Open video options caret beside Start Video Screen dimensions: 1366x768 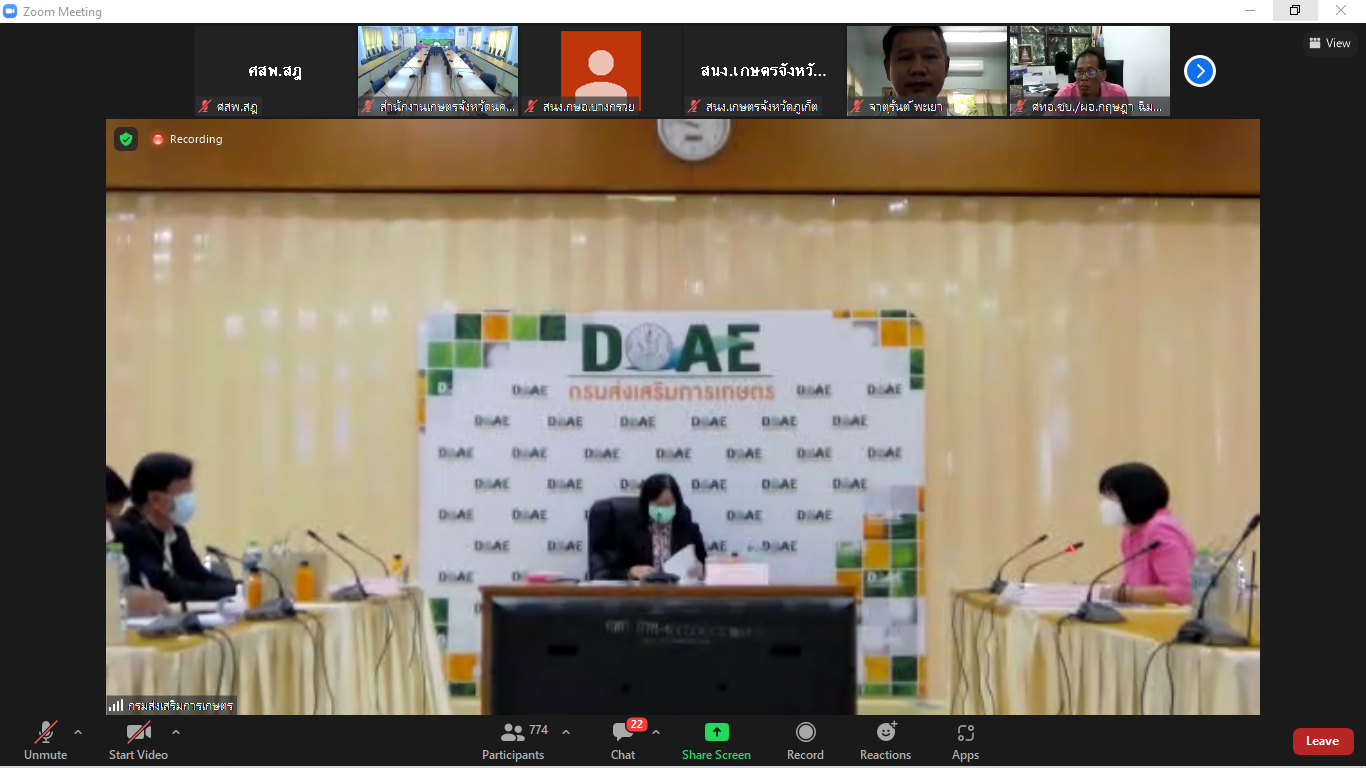pyautogui.click(x=176, y=732)
